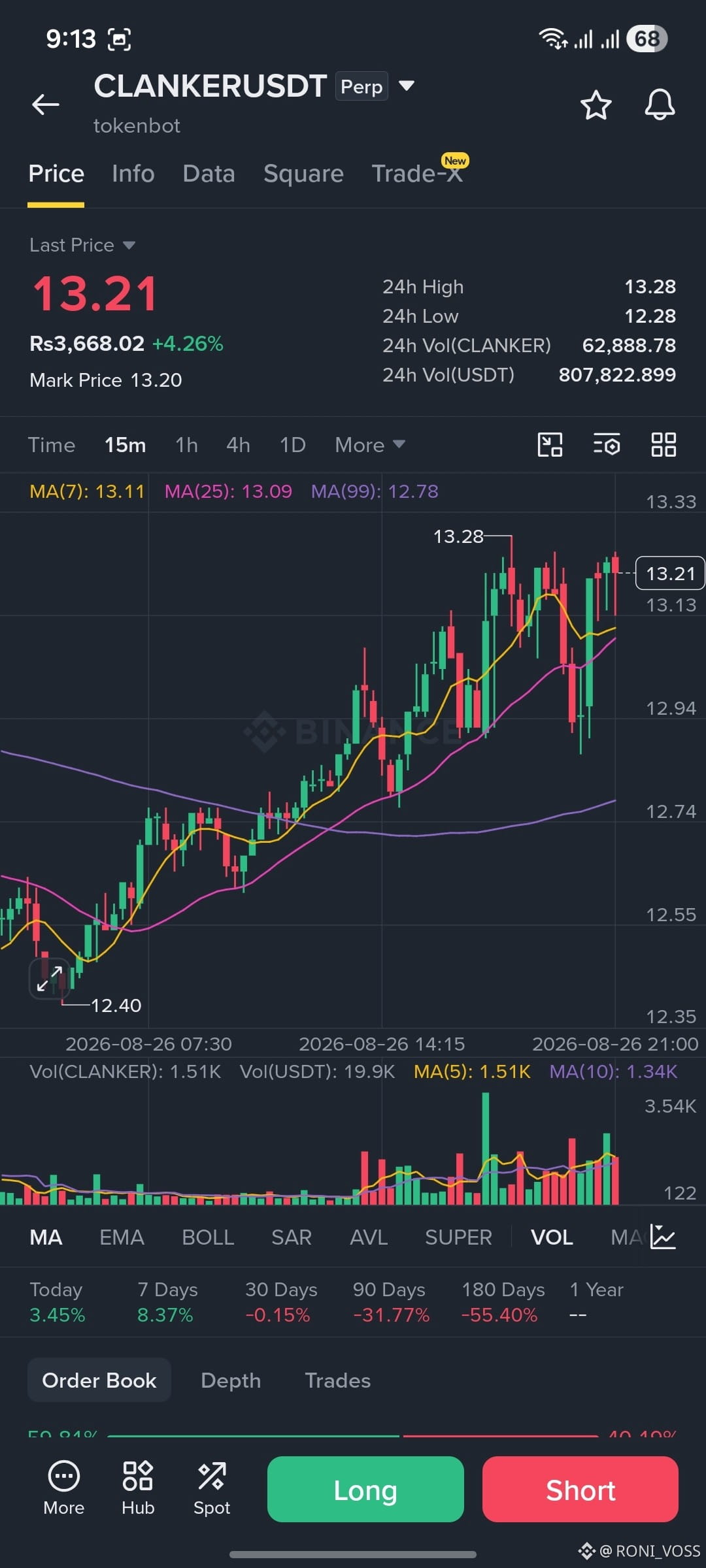Viewport: 706px width, 1568px height.
Task: Toggle the EMA indicator
Action: coord(122,1237)
